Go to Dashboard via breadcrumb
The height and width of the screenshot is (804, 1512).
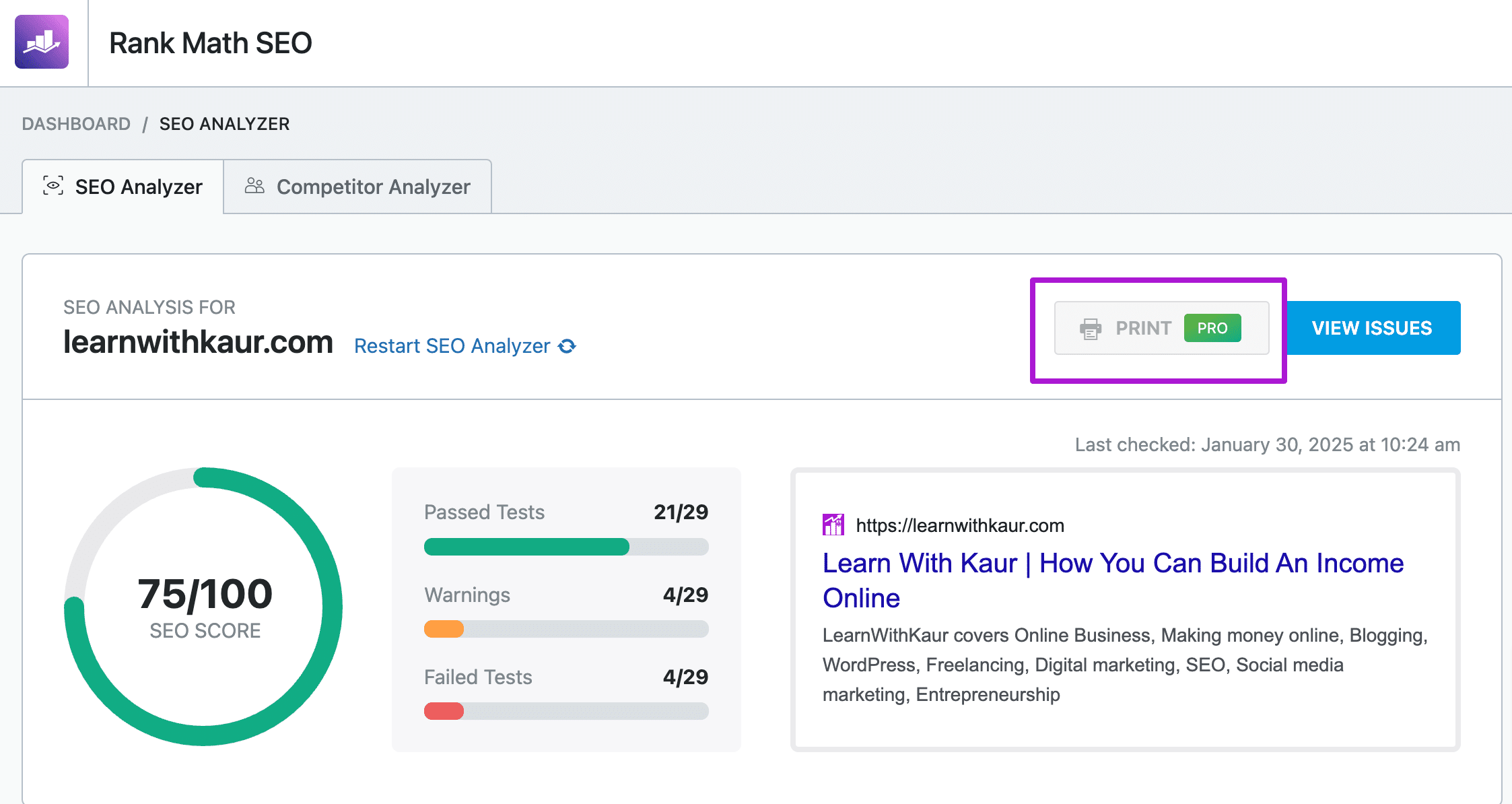(x=76, y=124)
